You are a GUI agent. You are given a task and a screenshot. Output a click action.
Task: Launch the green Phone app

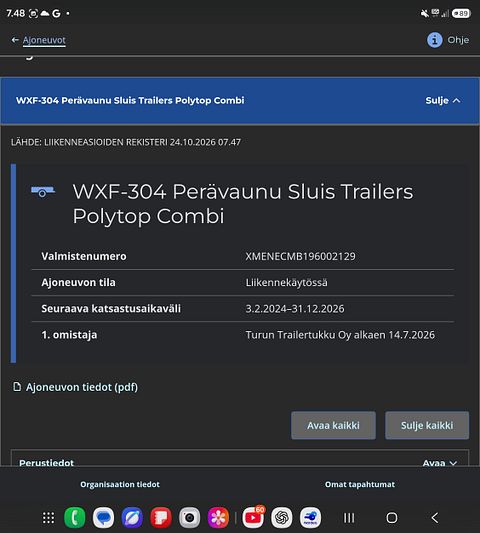[x=75, y=518]
